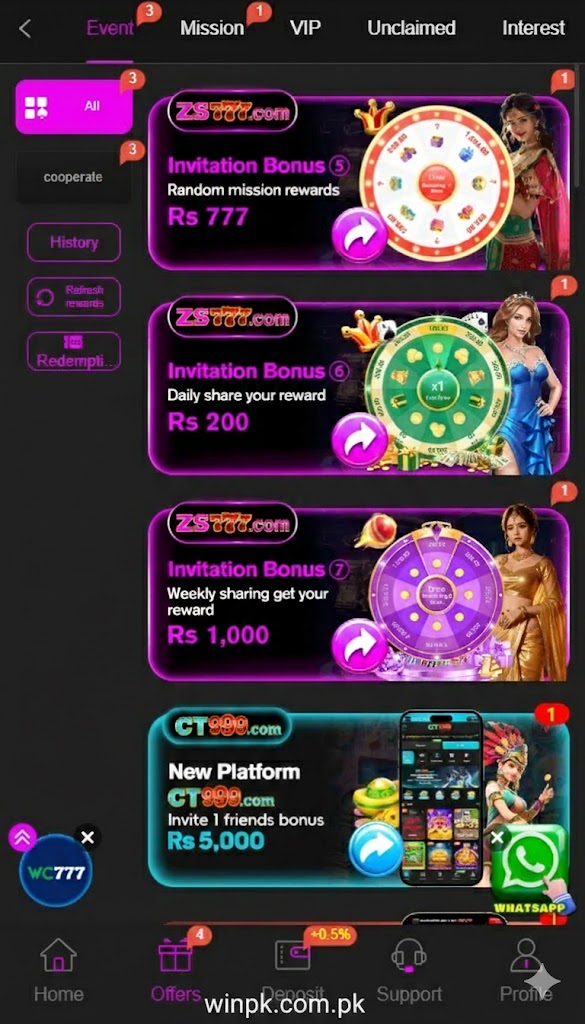585x1024 pixels.
Task: Dismiss the WC777 floating badge
Action: pos(88,837)
